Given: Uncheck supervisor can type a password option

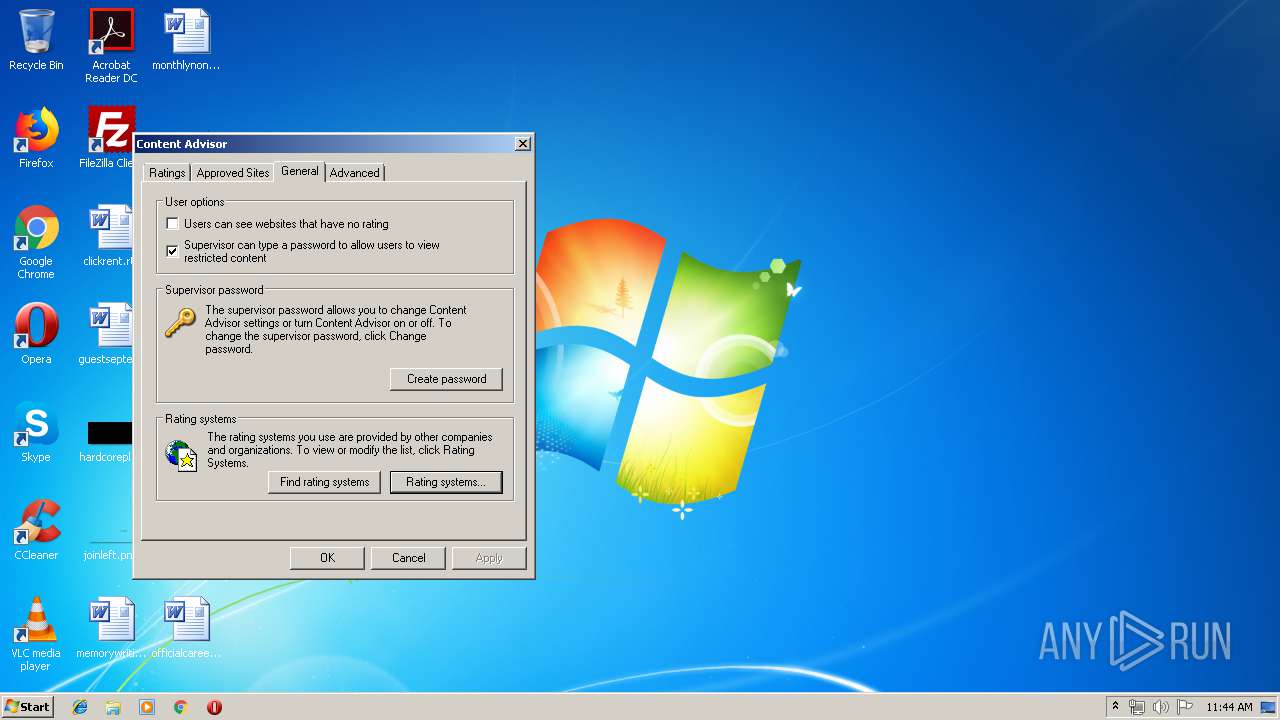Looking at the screenshot, I should [172, 251].
